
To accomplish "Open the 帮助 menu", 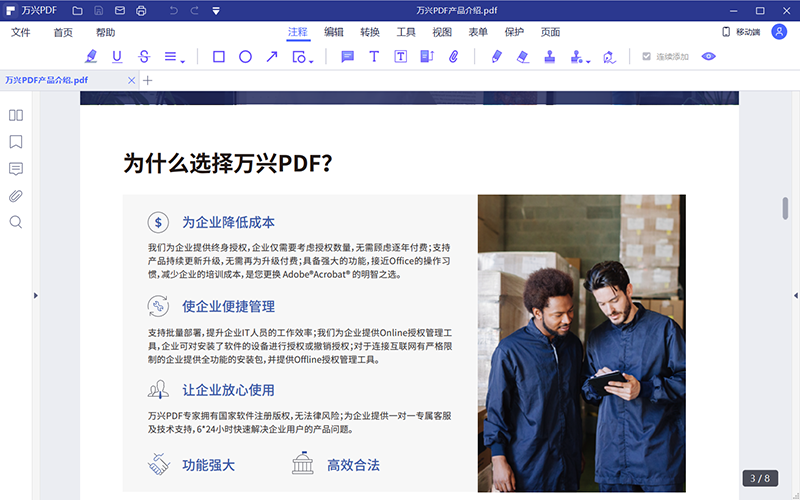I will pos(106,32).
